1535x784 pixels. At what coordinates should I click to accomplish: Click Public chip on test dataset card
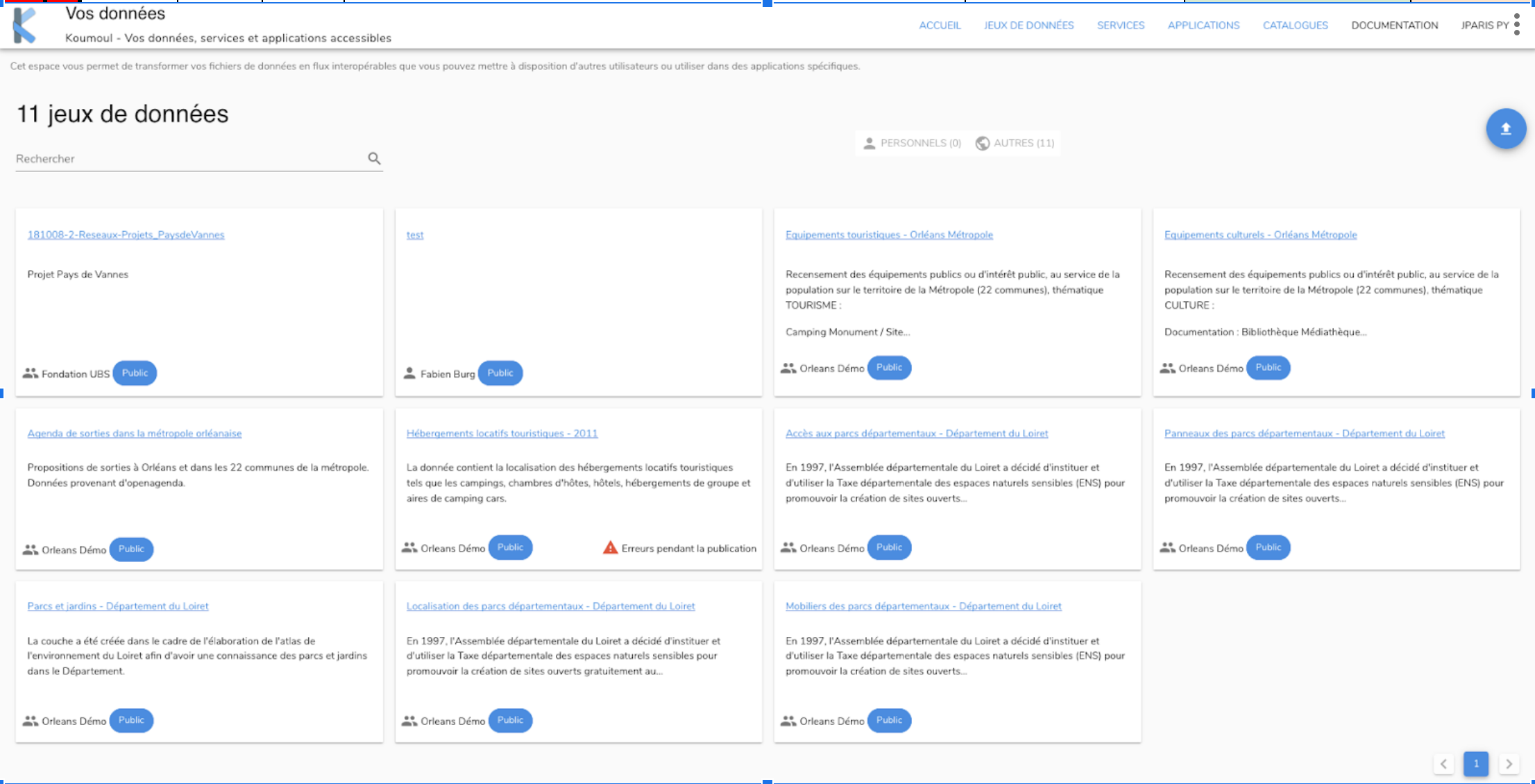click(500, 373)
